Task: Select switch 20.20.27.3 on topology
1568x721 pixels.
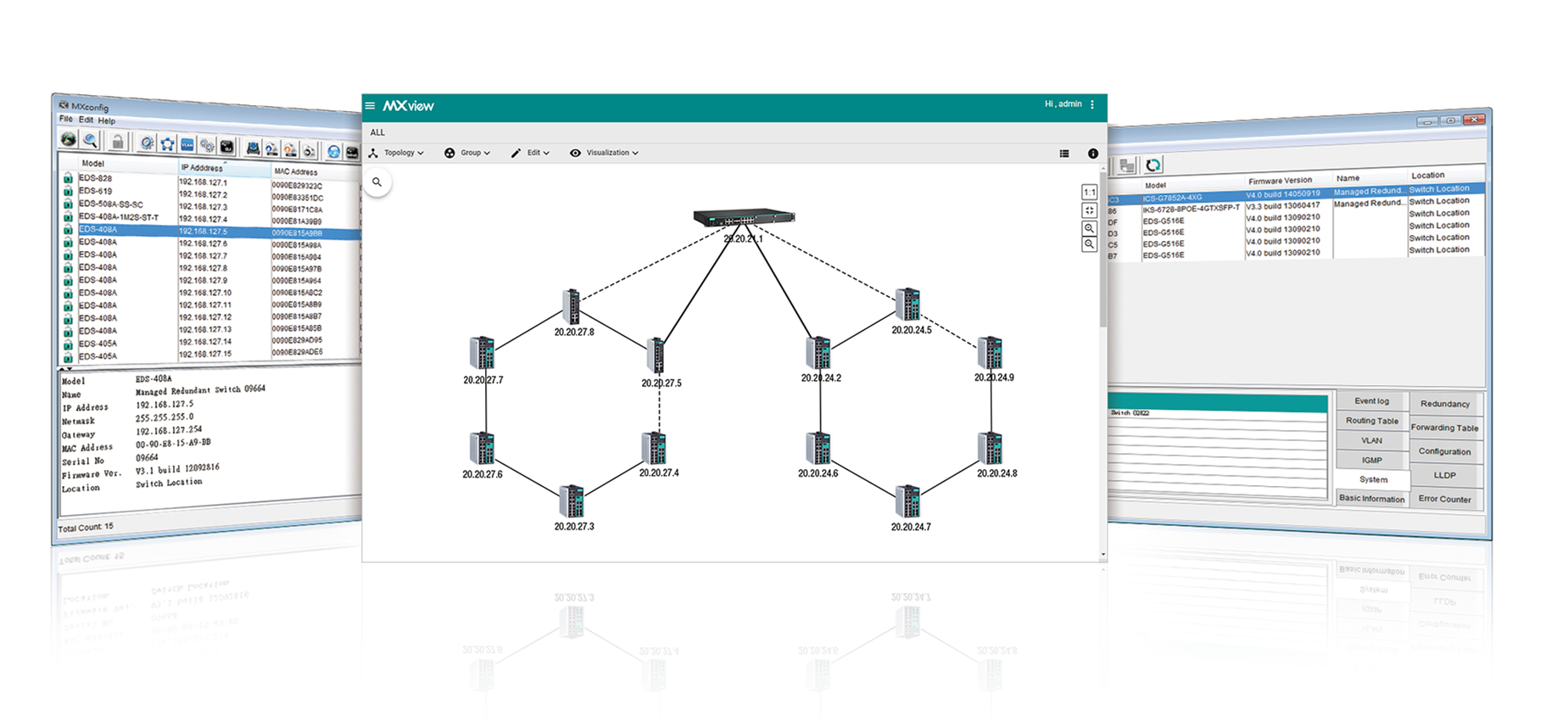Action: pos(572,501)
